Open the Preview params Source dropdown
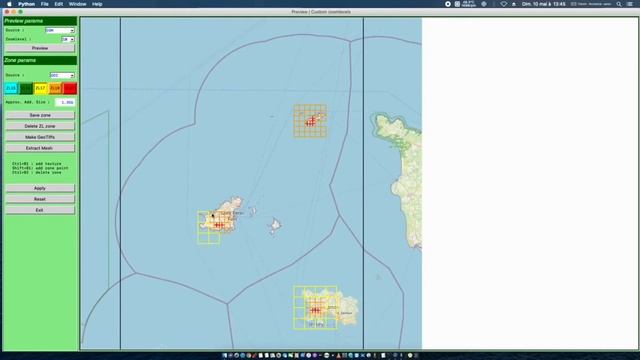Viewport: 640px width, 360px height. point(60,31)
